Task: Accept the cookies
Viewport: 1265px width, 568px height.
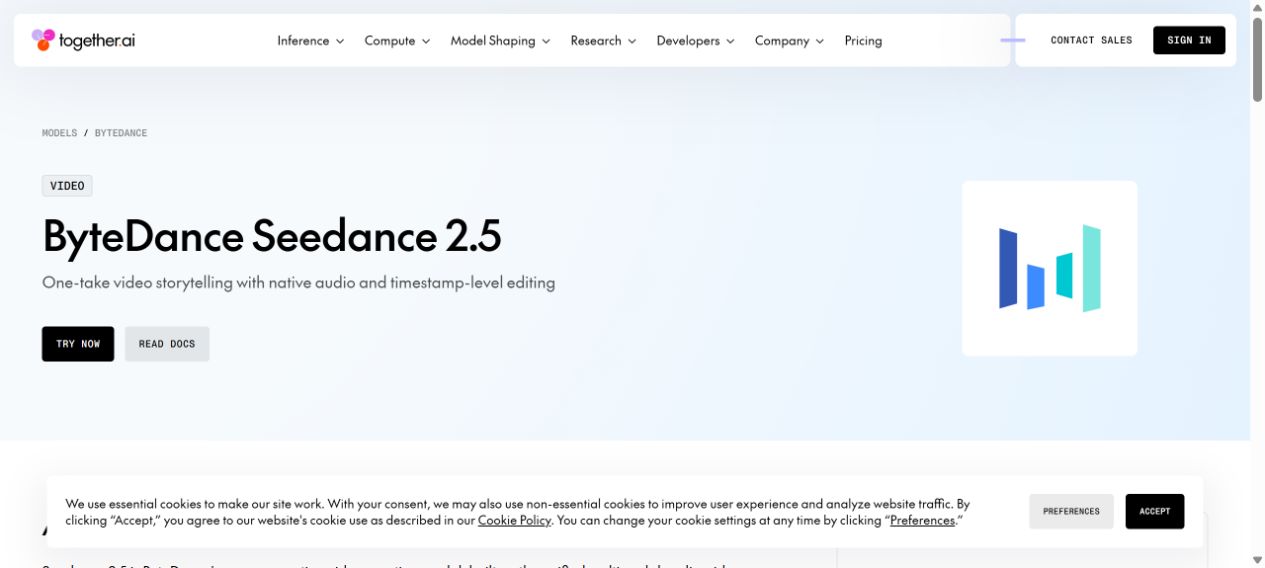Action: [1154, 511]
